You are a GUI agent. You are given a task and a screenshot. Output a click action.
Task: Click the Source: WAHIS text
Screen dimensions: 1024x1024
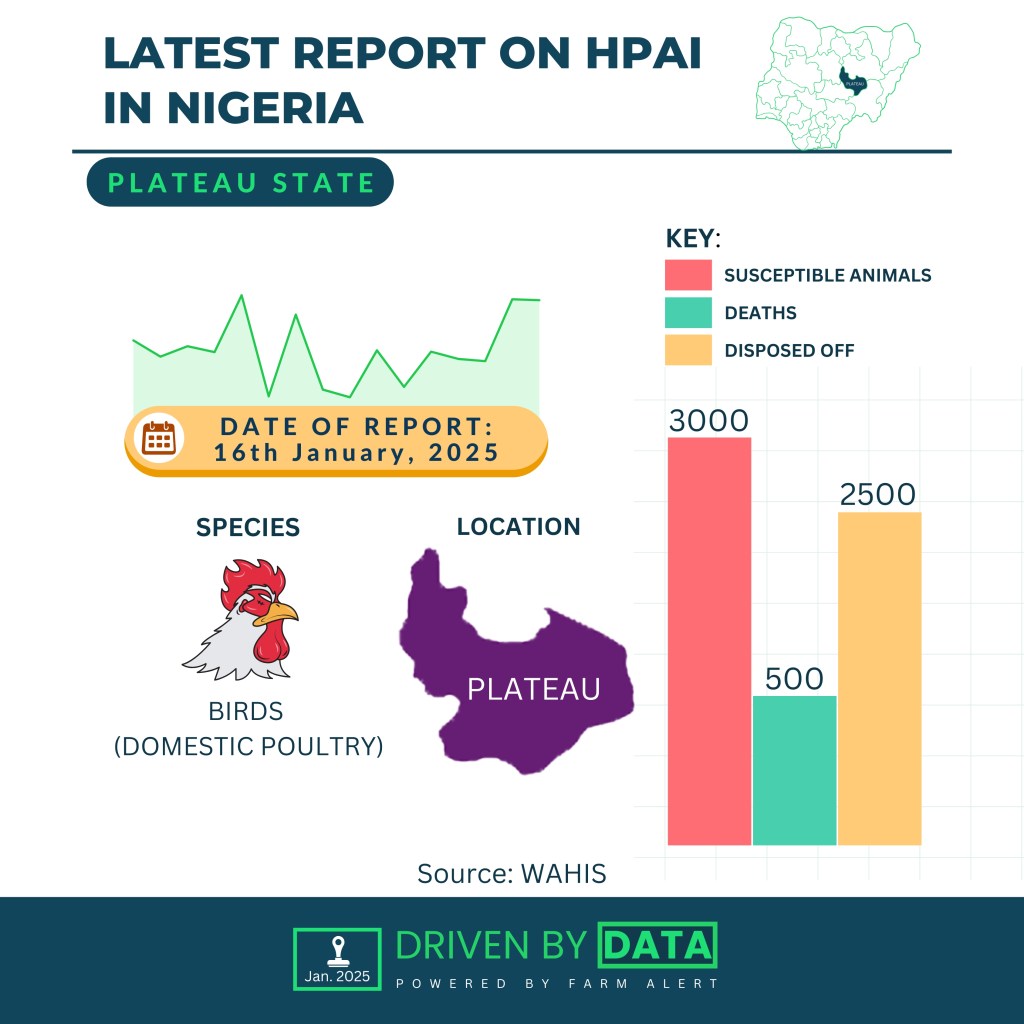(511, 873)
